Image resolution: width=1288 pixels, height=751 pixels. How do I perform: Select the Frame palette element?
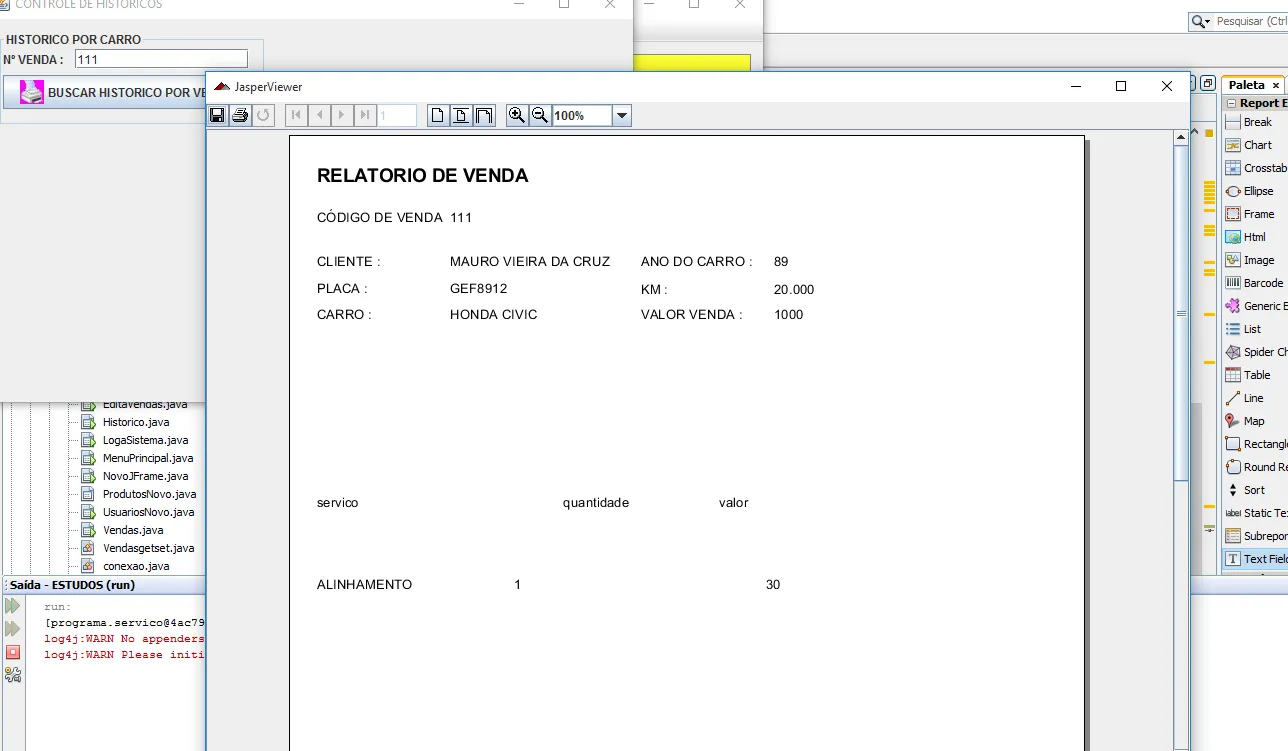click(1257, 214)
